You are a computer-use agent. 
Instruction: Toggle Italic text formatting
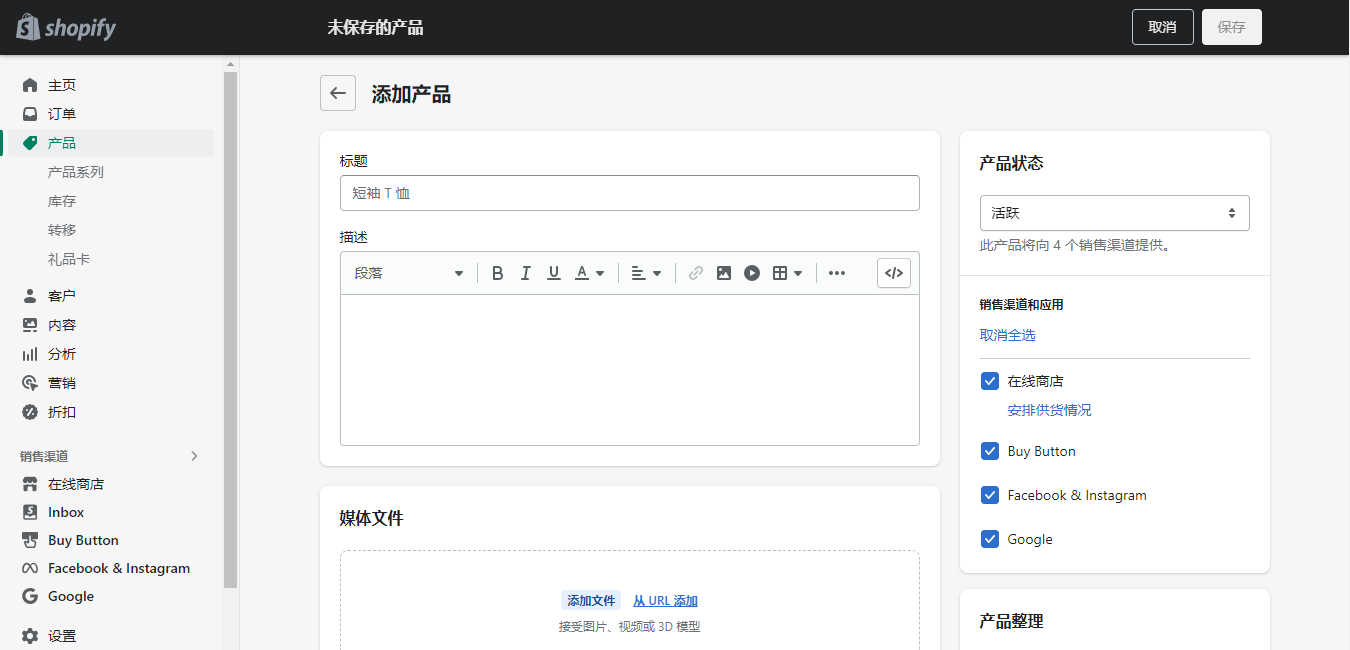coord(526,273)
